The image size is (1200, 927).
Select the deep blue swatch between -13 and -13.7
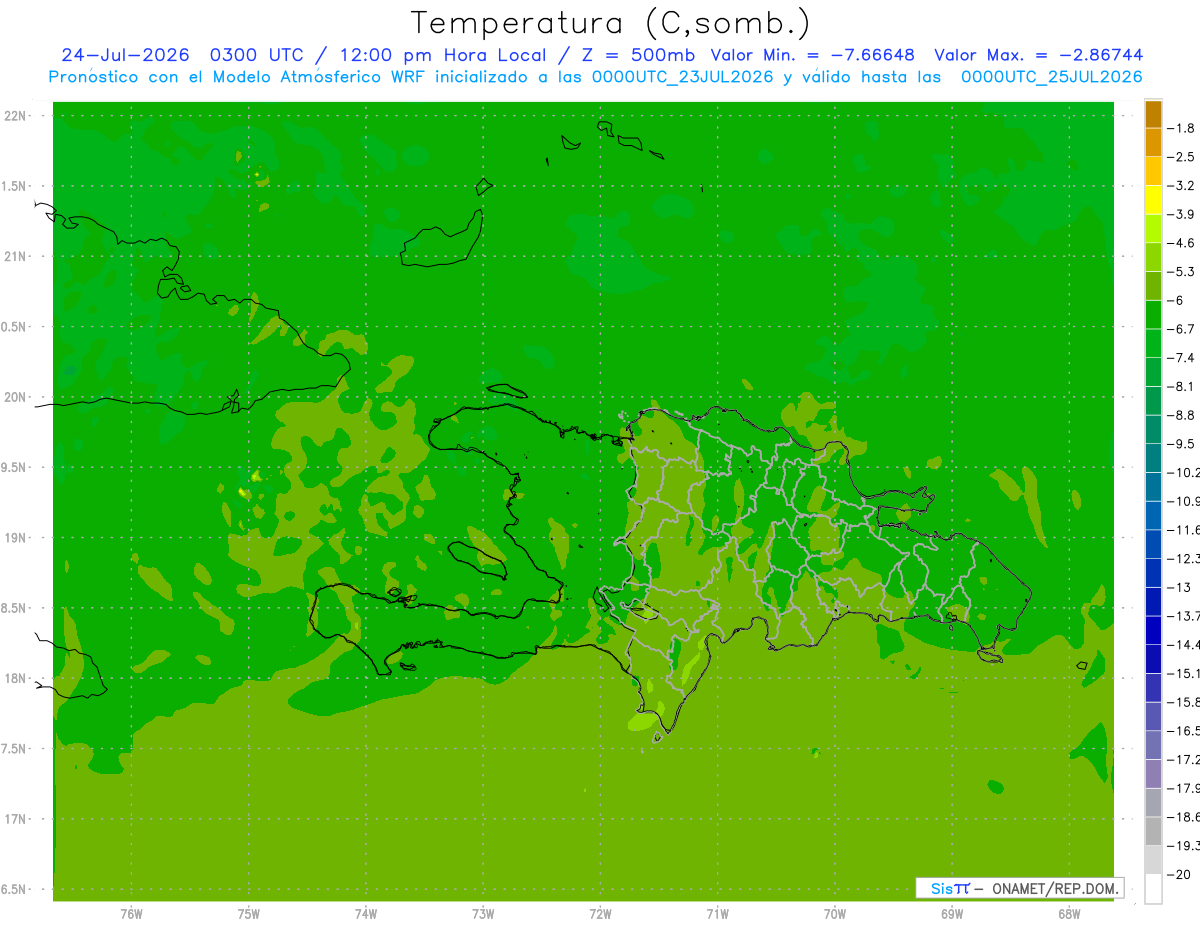1153,601
